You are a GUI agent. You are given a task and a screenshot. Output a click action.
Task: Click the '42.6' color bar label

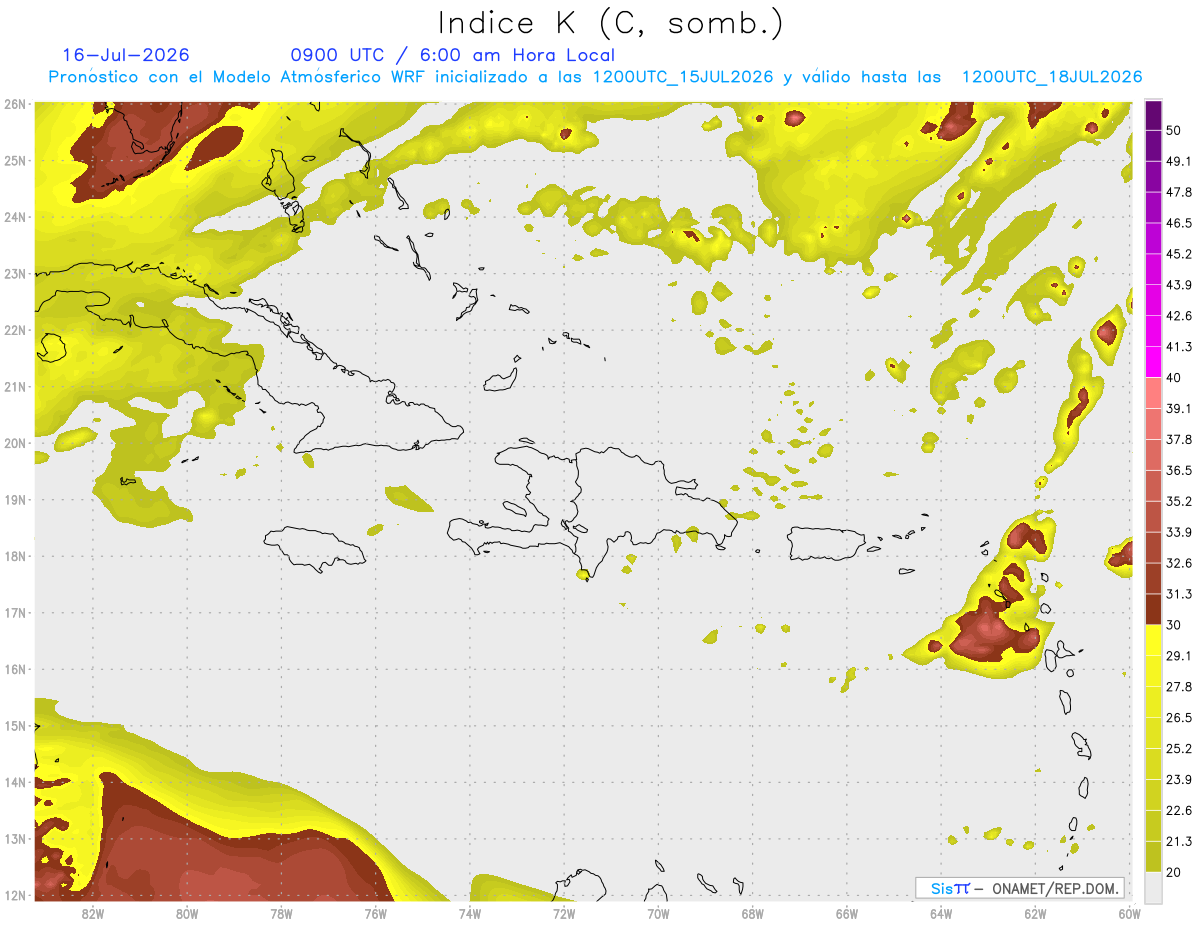click(1179, 316)
